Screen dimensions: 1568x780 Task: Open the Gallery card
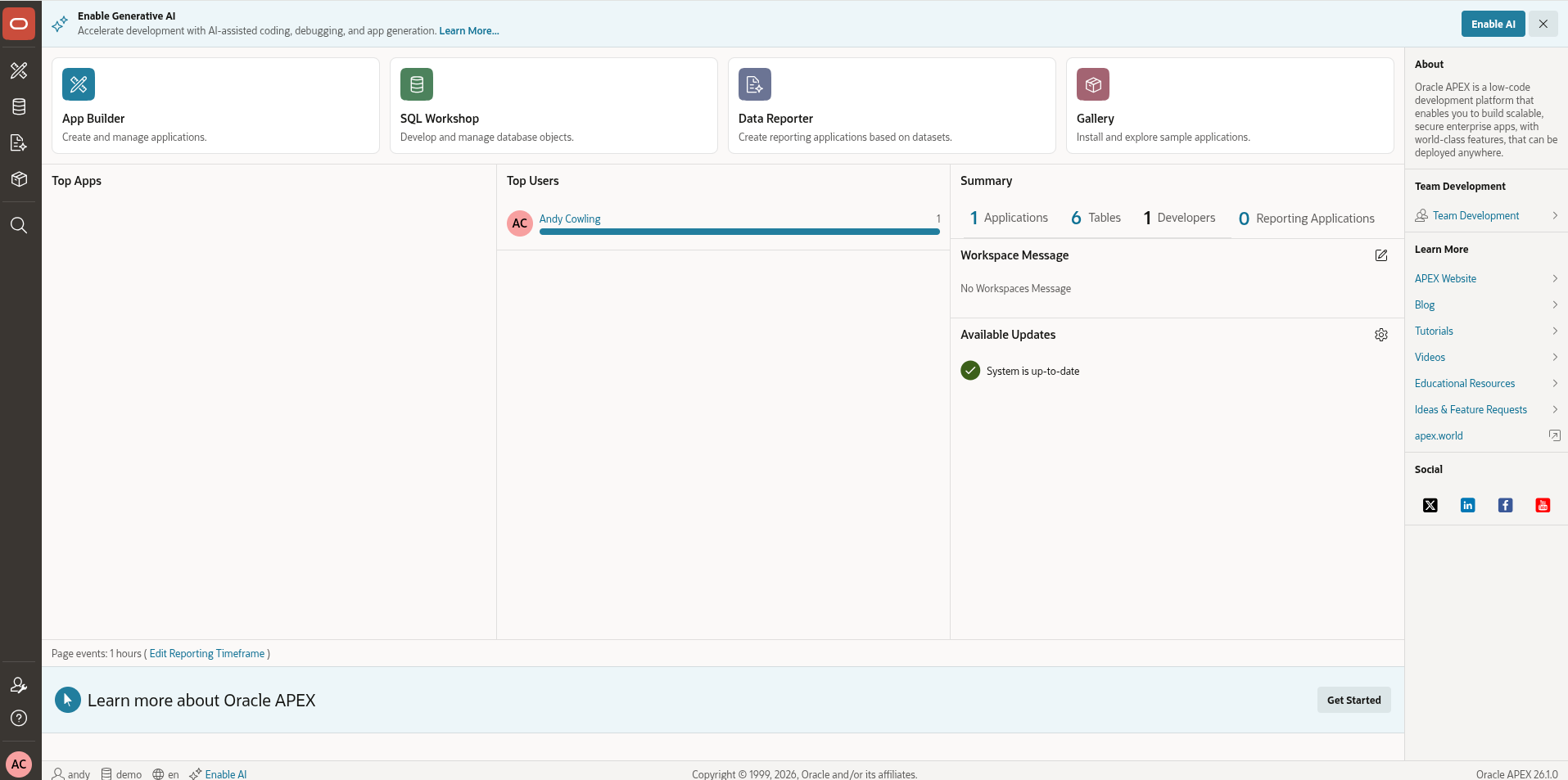1230,106
